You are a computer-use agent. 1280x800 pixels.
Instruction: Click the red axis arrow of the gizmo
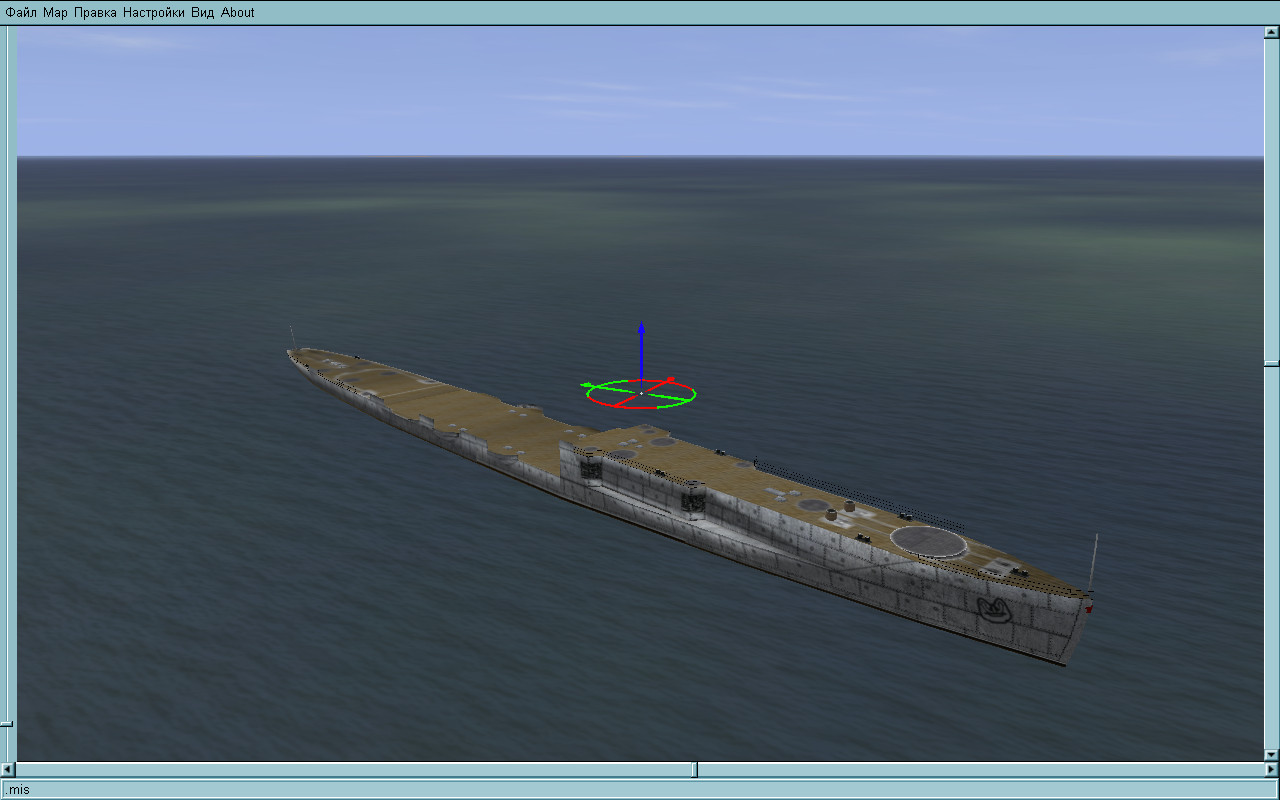pyautogui.click(x=671, y=380)
